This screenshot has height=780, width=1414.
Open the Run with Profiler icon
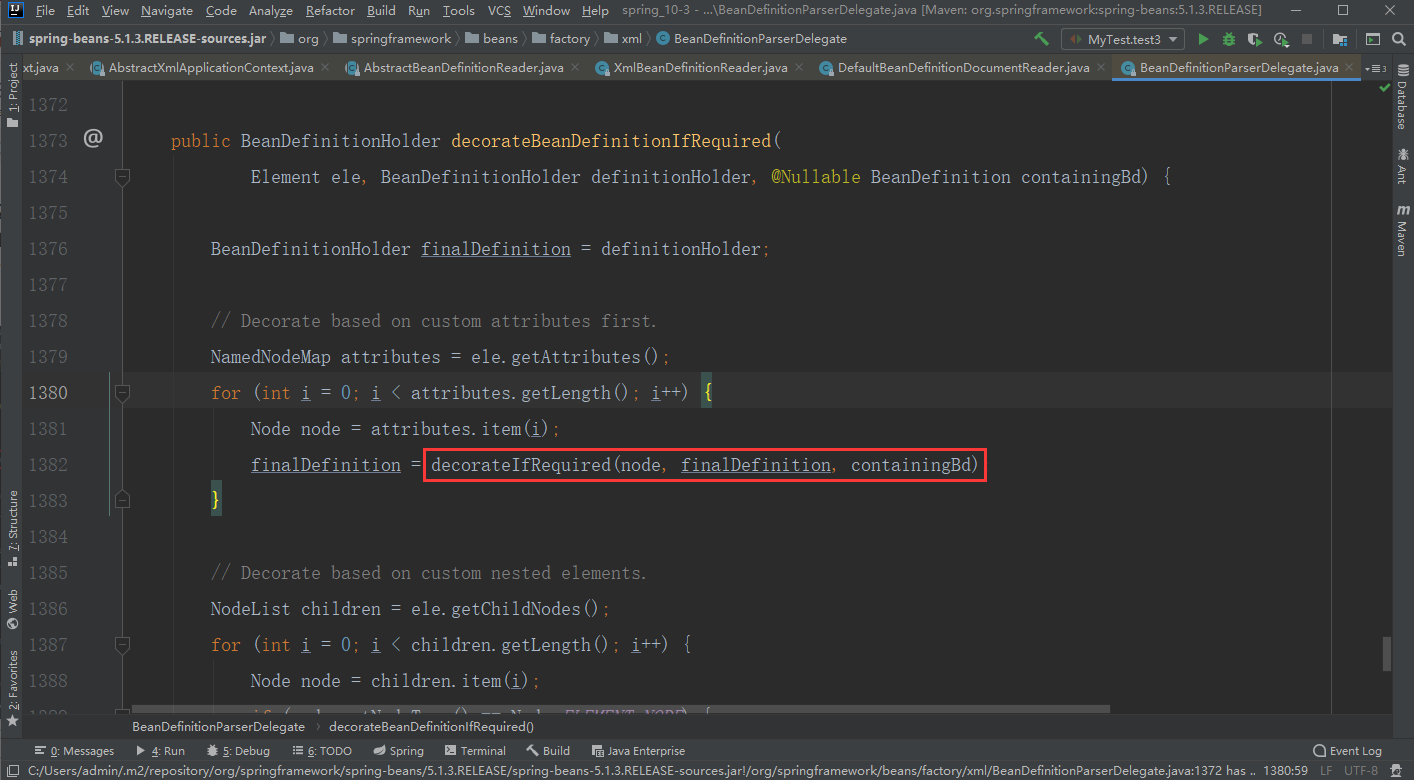[1282, 39]
